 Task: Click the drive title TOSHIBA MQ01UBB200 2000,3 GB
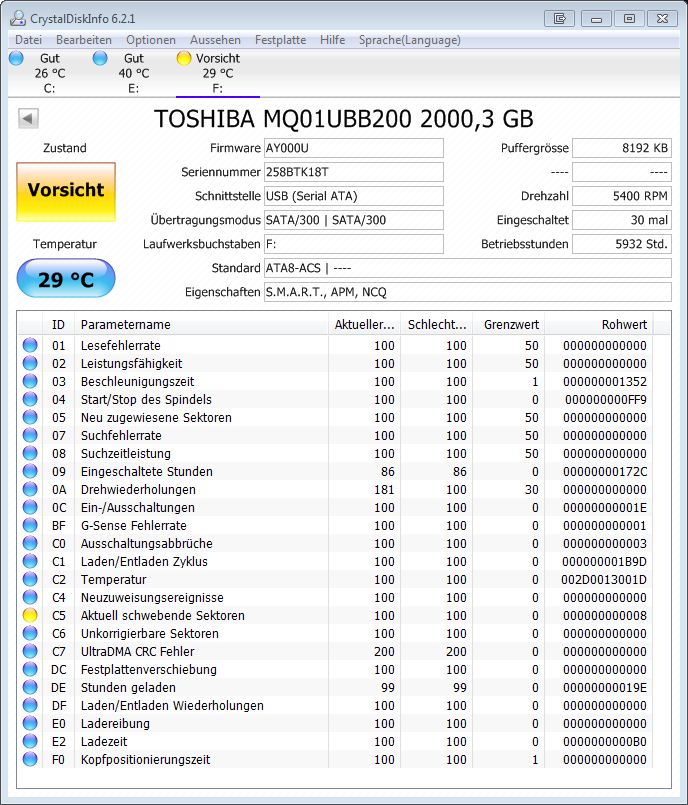(343, 119)
